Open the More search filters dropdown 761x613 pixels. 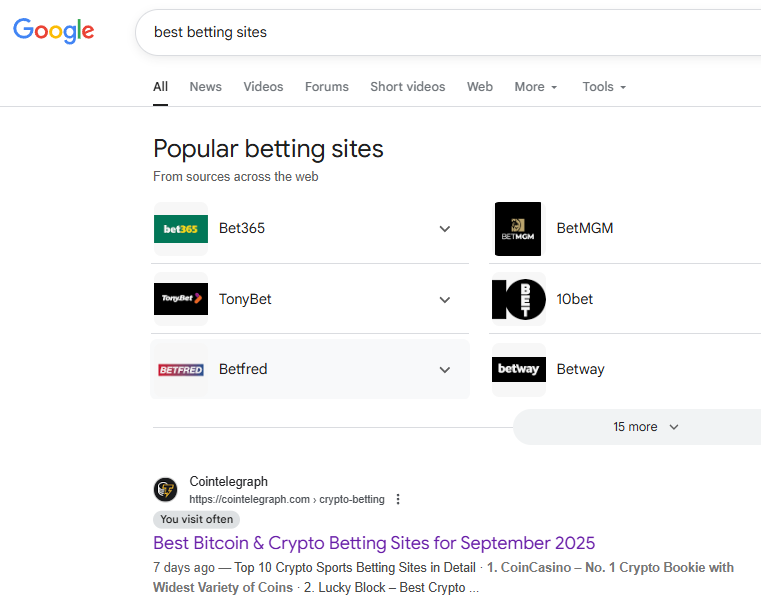(536, 87)
